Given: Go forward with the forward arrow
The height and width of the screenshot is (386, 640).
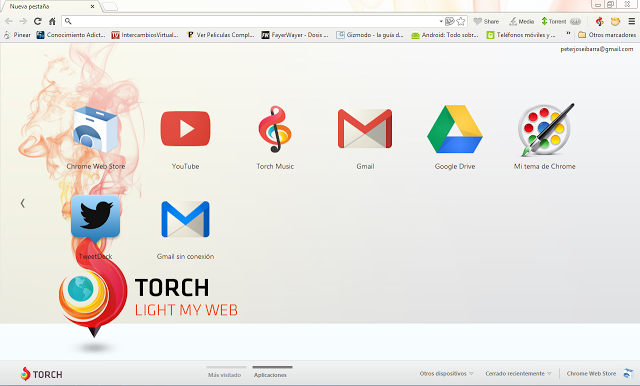Looking at the screenshot, I should point(23,21).
